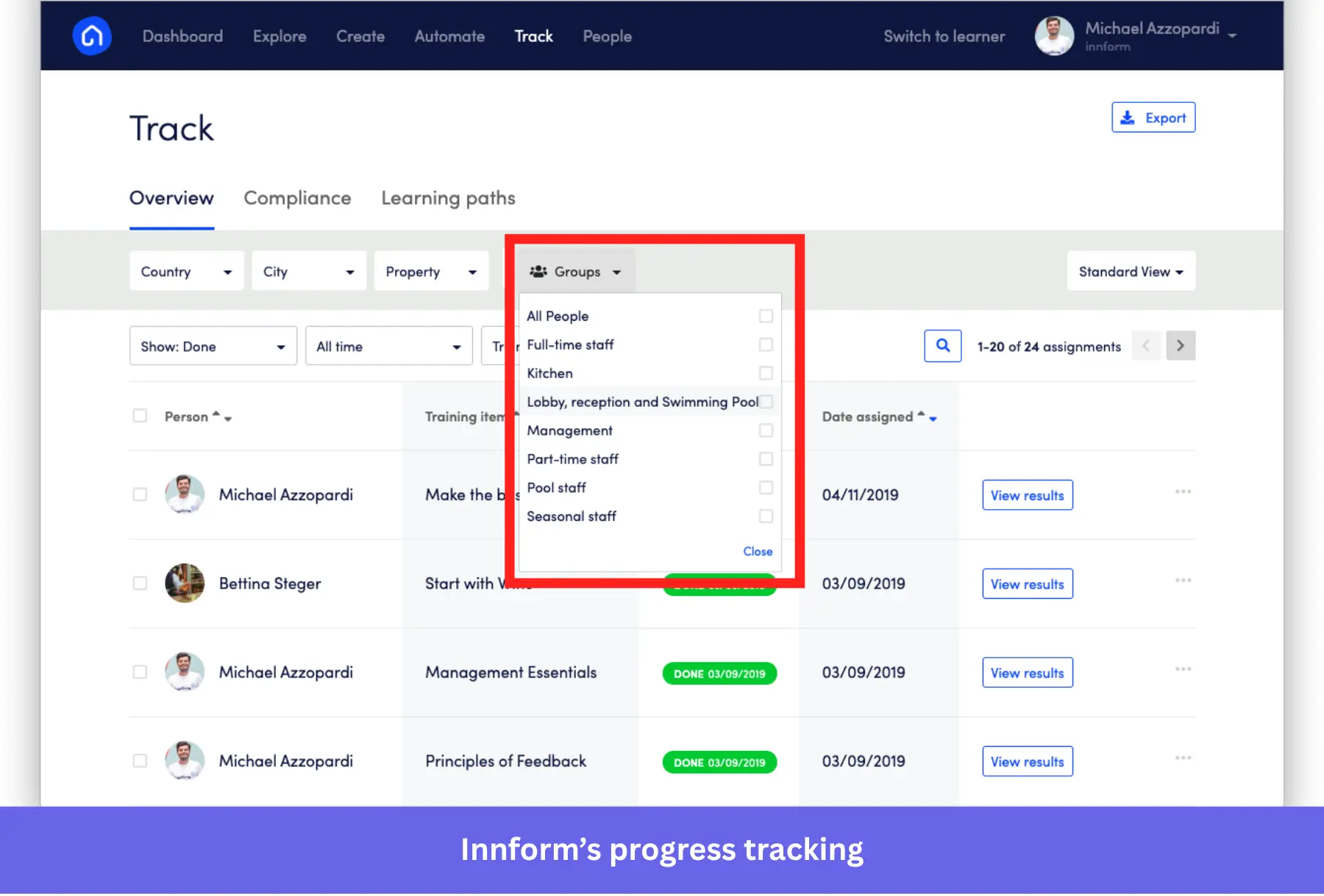
Task: Open the Country filter dropdown
Action: (187, 271)
